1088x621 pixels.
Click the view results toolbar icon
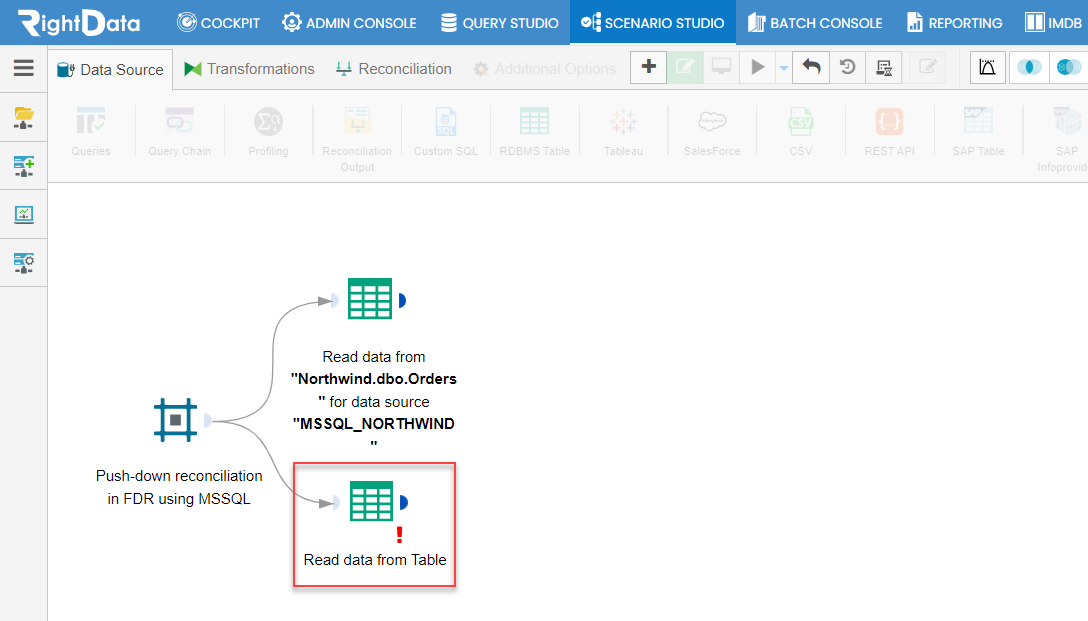pyautogui.click(x=884, y=67)
